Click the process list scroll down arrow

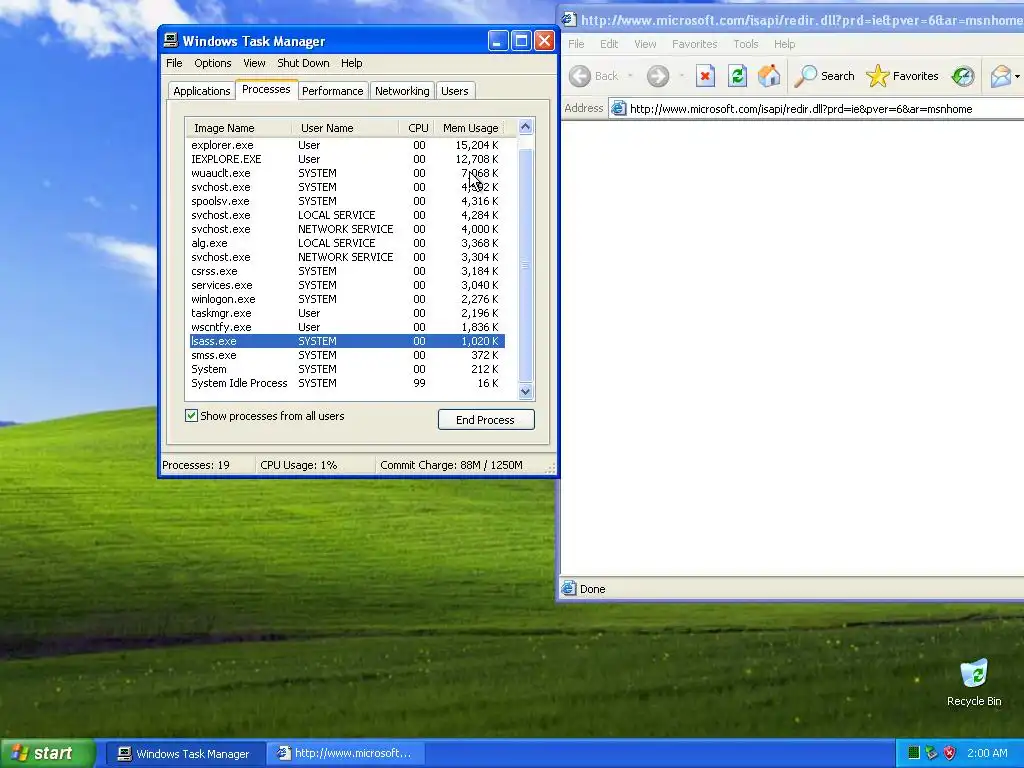coord(525,391)
